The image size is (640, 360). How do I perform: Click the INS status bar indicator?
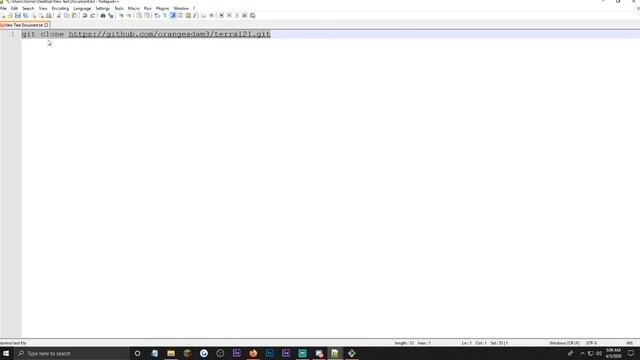pyautogui.click(x=629, y=343)
